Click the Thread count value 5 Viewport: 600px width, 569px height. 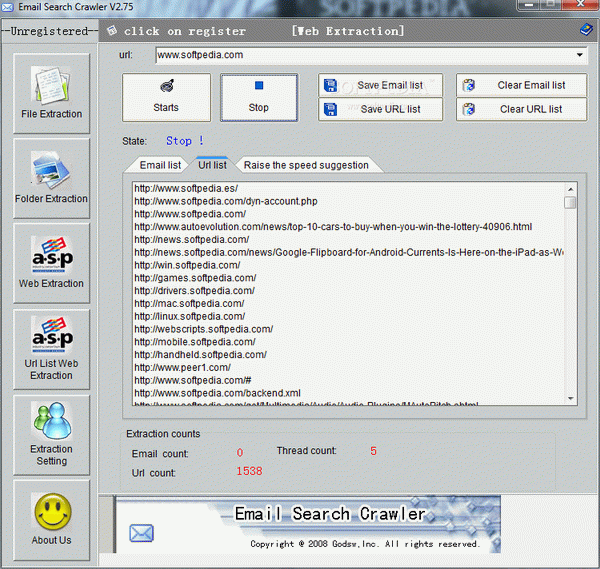373,451
